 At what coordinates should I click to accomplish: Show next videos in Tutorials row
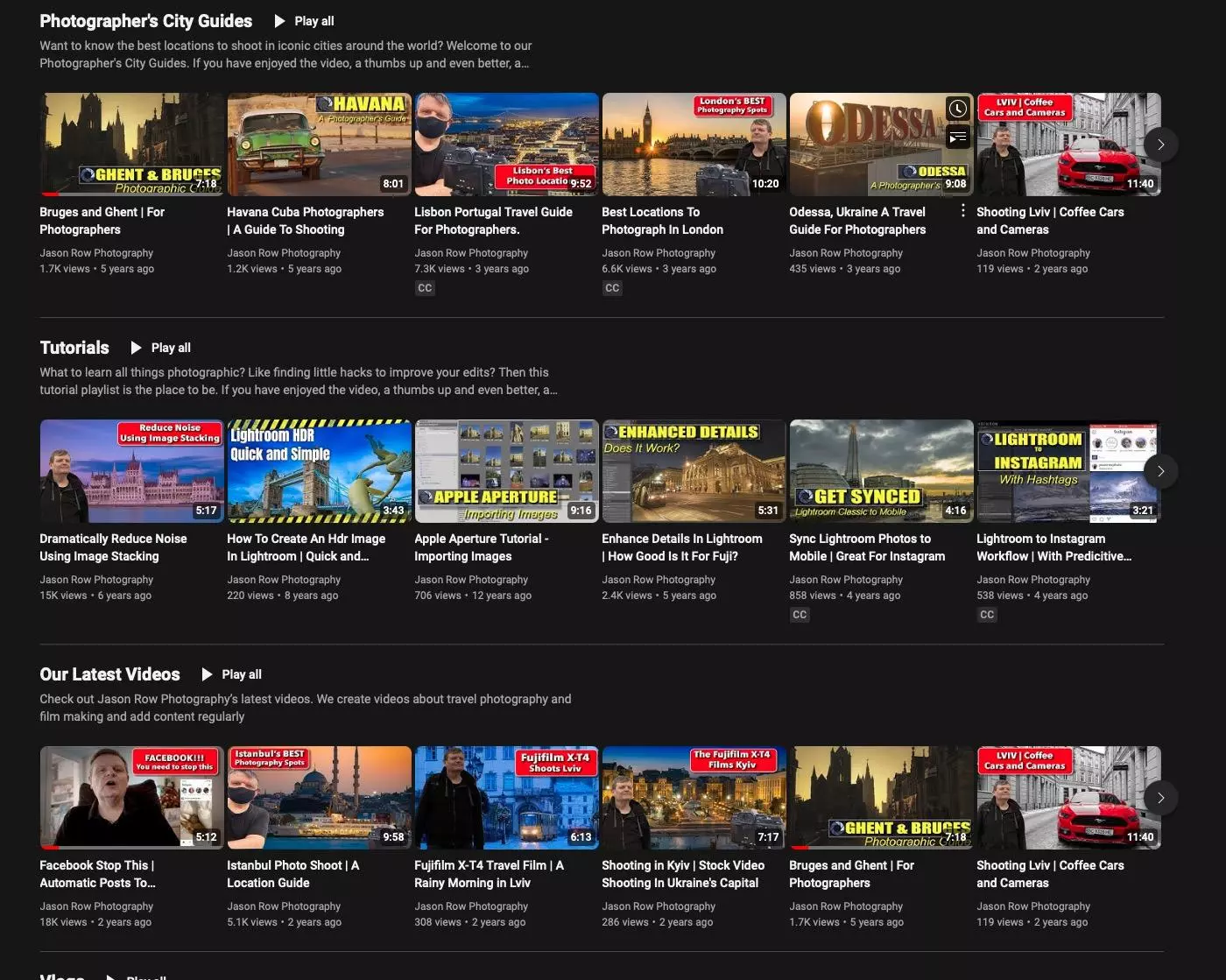pyautogui.click(x=1161, y=471)
